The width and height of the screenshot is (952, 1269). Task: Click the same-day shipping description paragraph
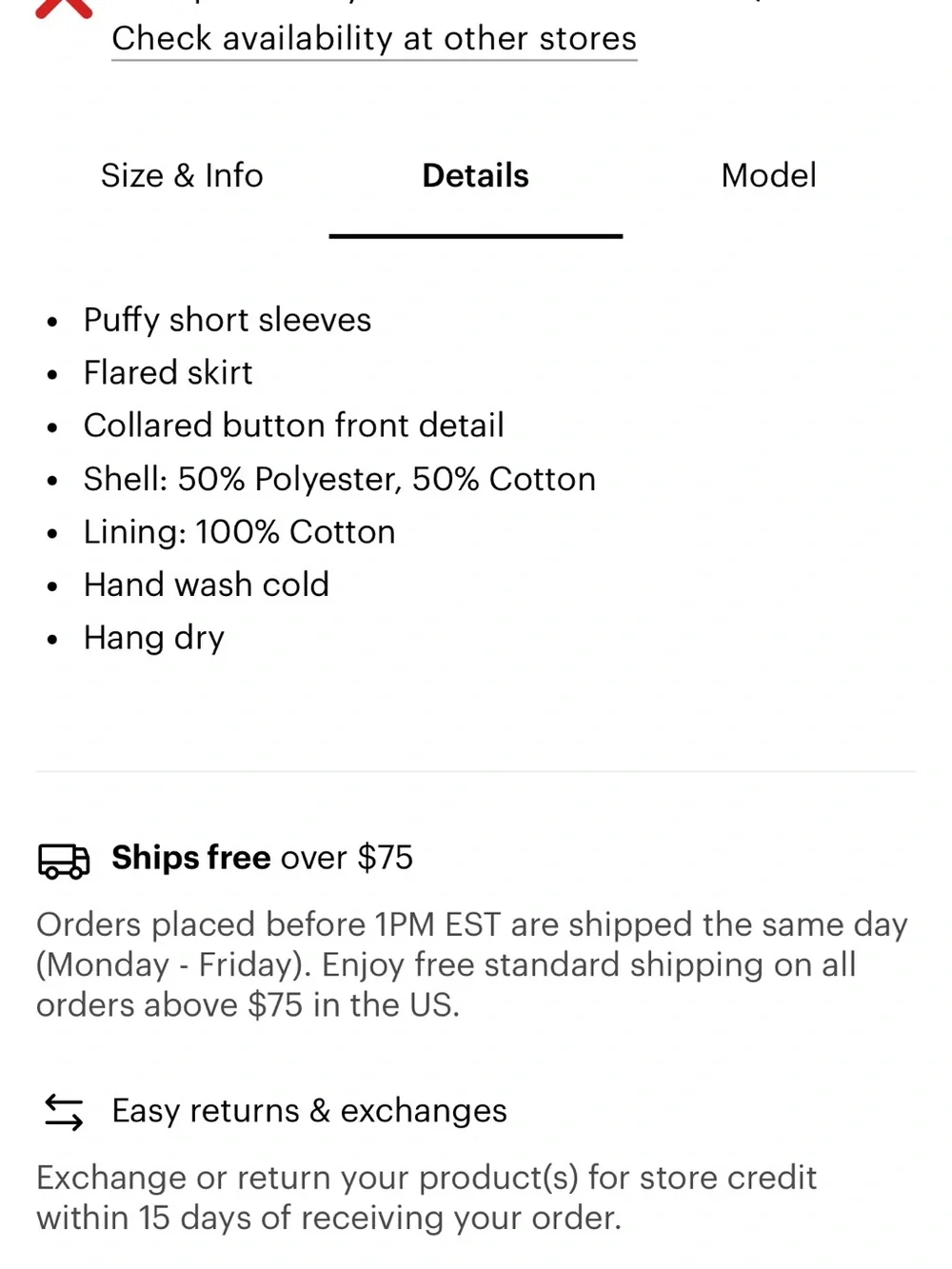[x=472, y=964]
